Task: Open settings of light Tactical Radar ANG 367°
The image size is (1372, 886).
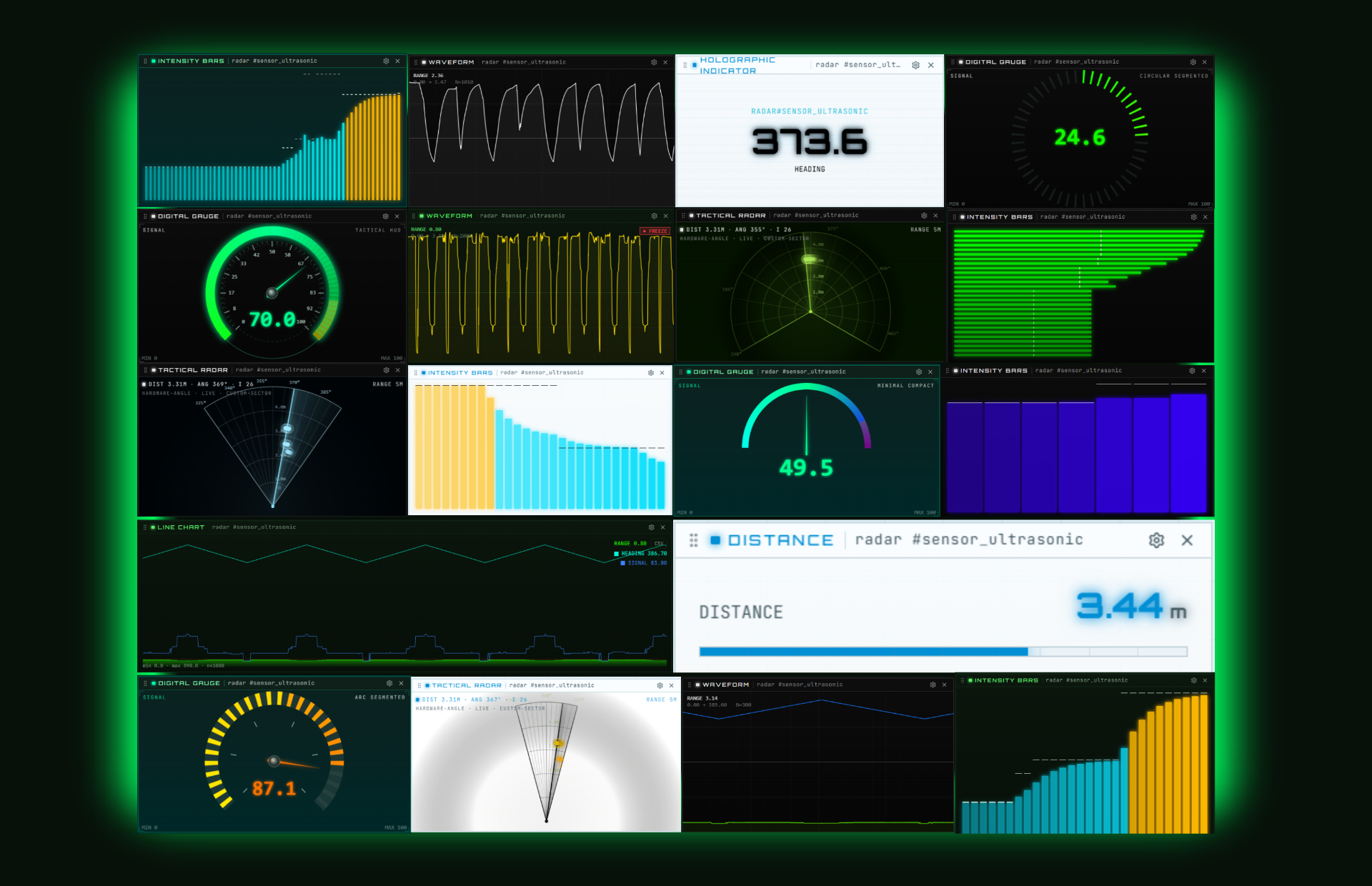Action: pyautogui.click(x=660, y=685)
